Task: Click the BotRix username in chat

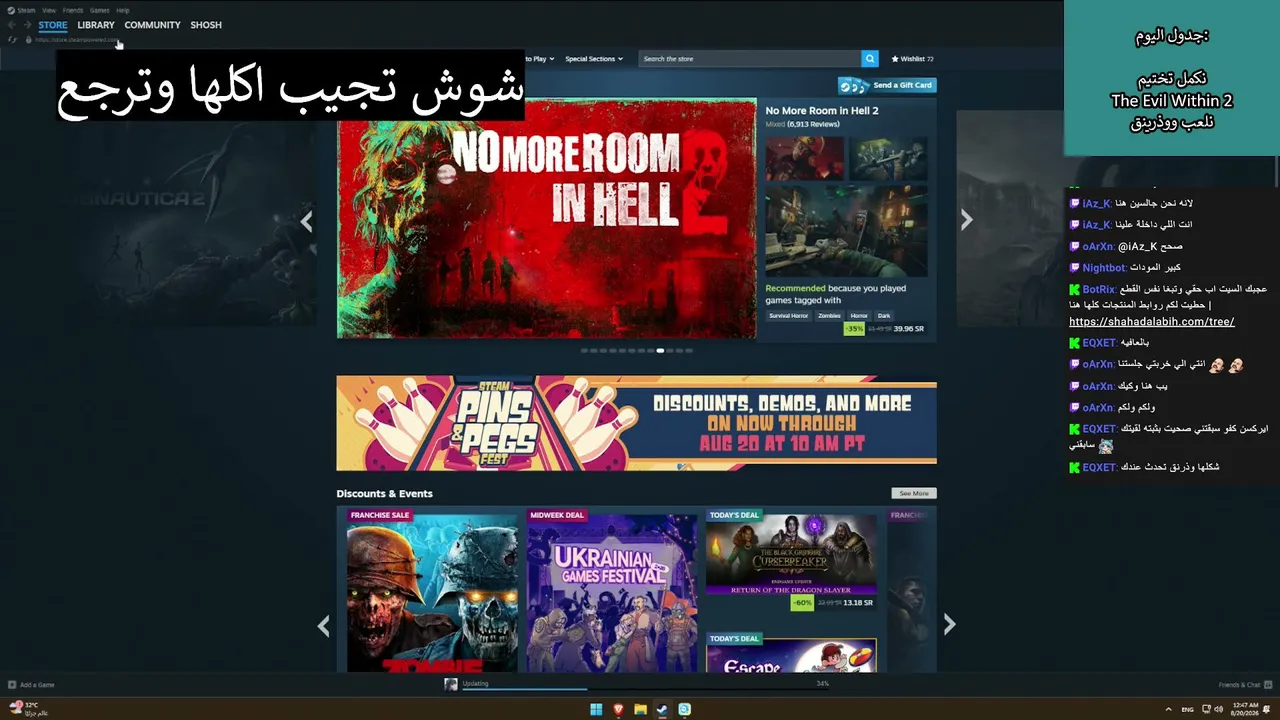Action: [x=1099, y=289]
